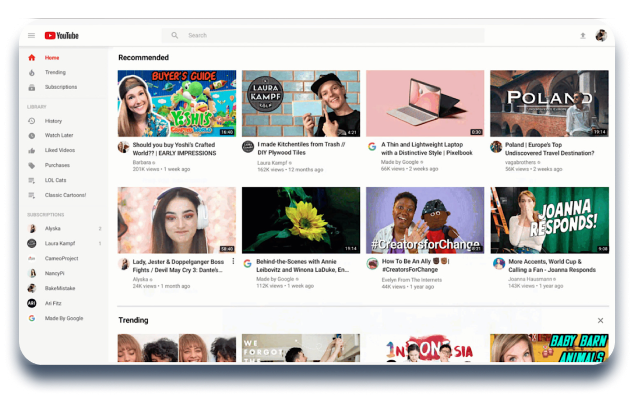This screenshot has width=634, height=395.
Task: Click channel avatar beside Poland video
Action: pyautogui.click(x=496, y=147)
